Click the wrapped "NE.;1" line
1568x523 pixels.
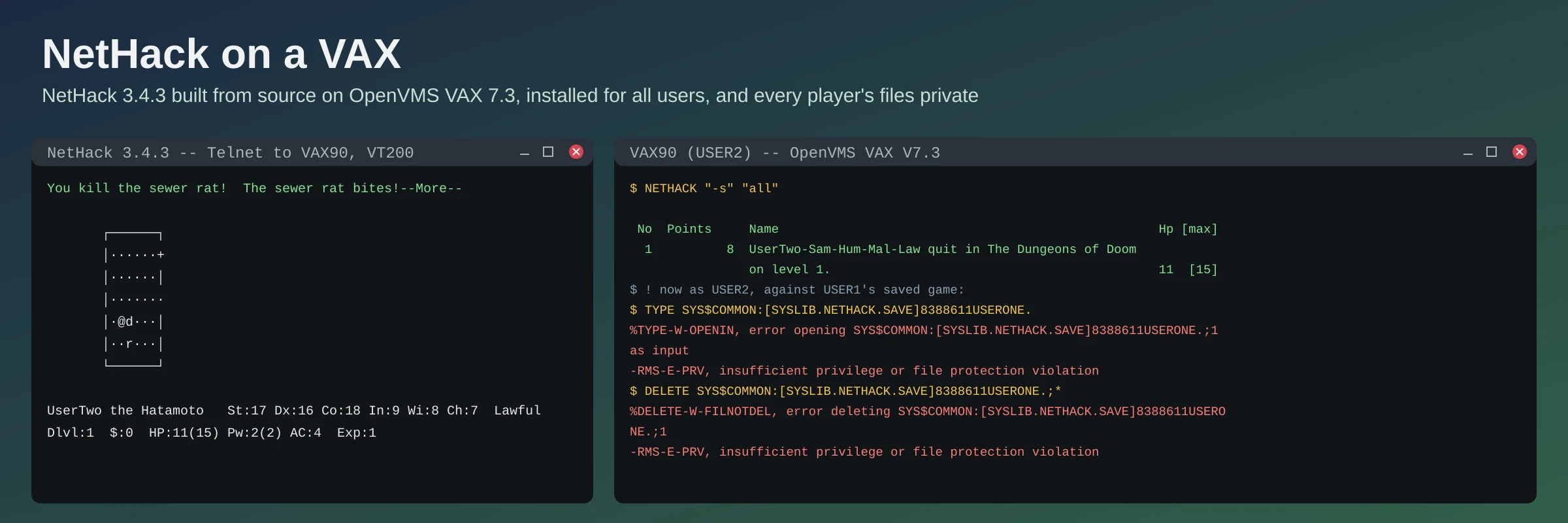click(x=648, y=432)
